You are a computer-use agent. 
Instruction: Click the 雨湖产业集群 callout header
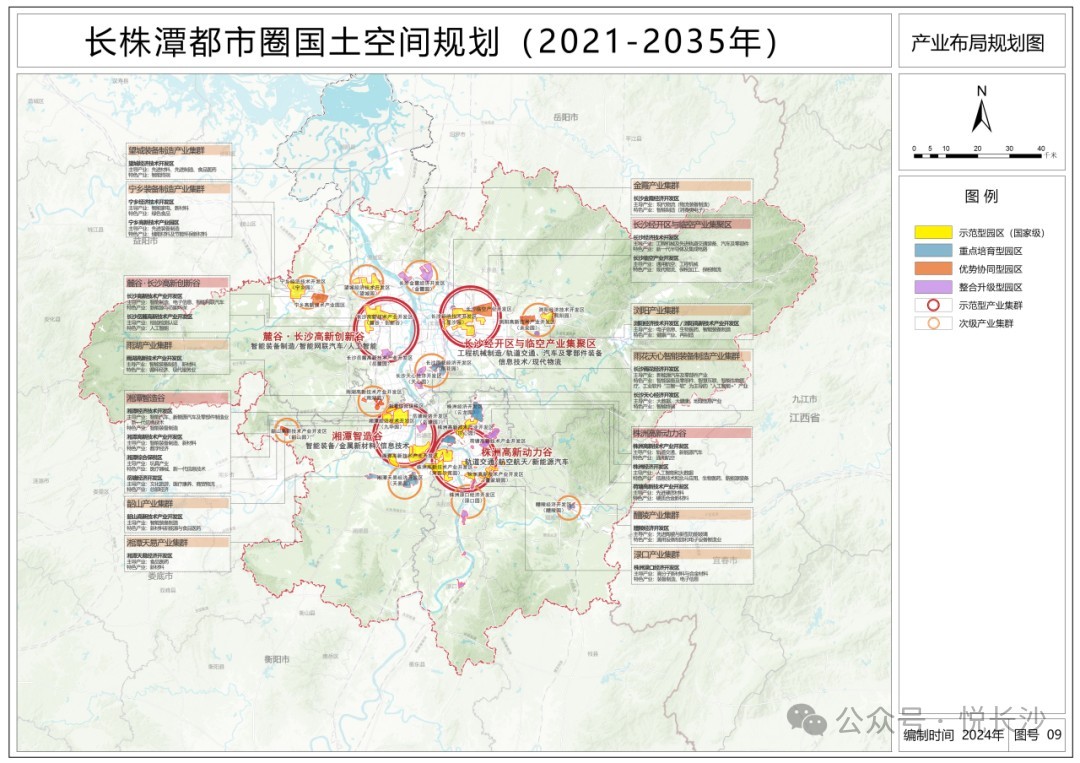177,344
